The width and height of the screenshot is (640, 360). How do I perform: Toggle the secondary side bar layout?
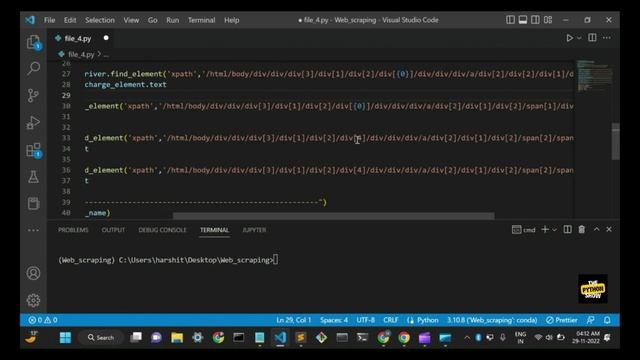coord(536,20)
